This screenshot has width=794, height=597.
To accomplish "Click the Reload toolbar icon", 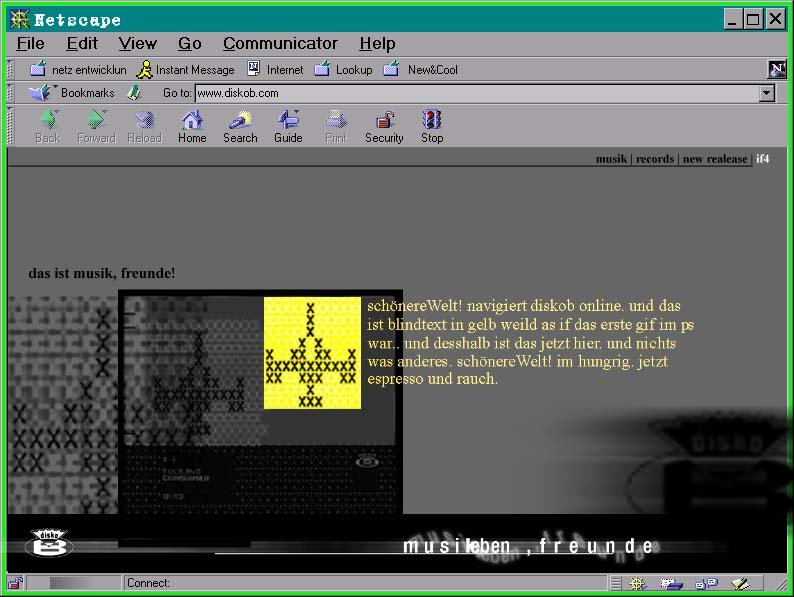I will point(144,127).
